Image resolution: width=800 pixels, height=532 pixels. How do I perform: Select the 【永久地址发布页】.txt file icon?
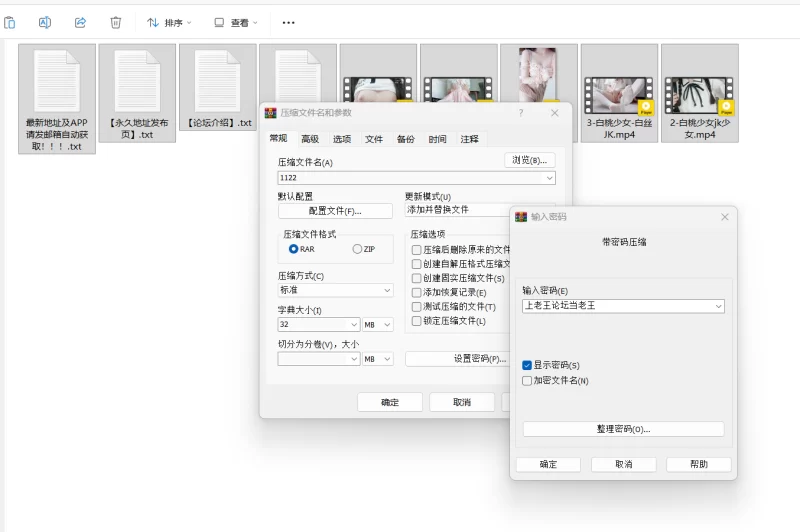tap(137, 82)
